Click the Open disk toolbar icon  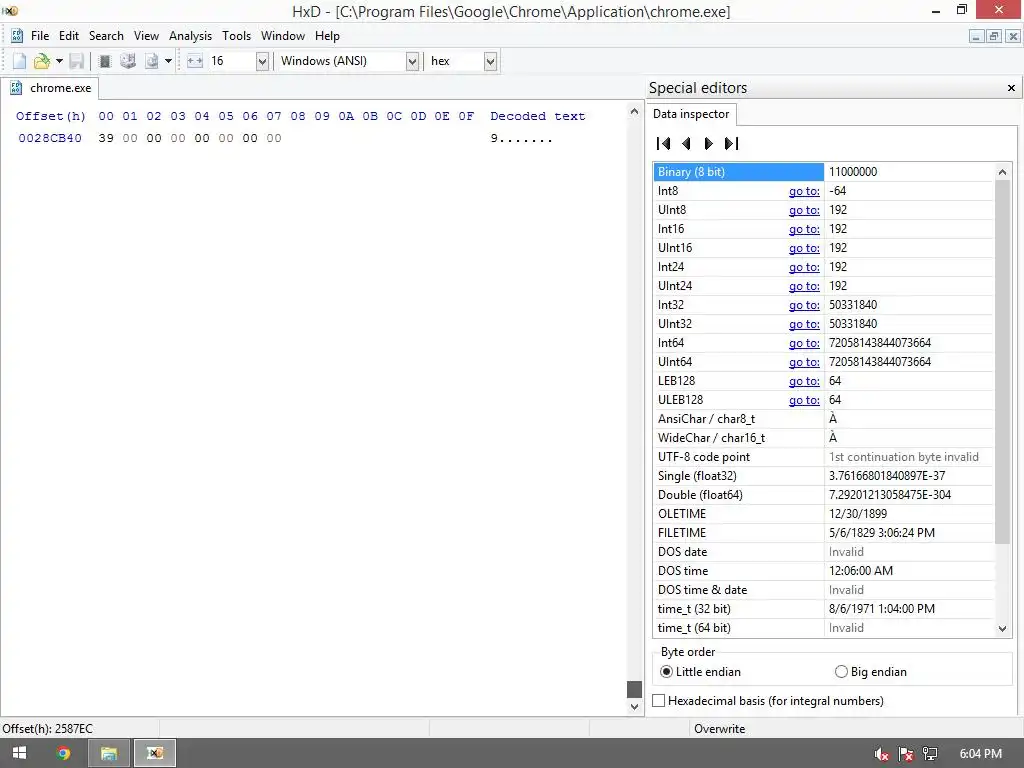[x=128, y=61]
